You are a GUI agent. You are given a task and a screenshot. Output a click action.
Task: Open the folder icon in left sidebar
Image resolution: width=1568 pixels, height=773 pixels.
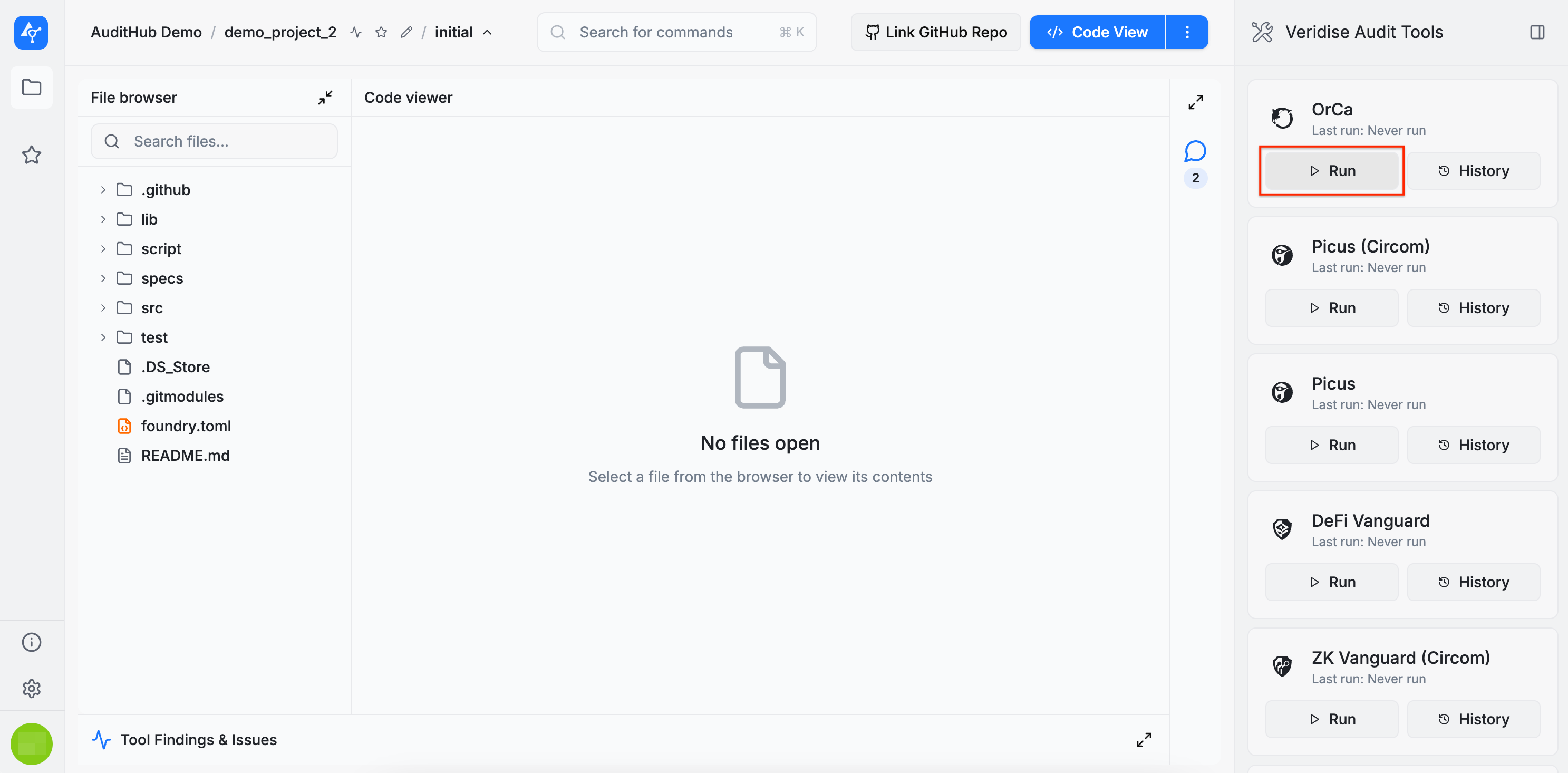32,88
